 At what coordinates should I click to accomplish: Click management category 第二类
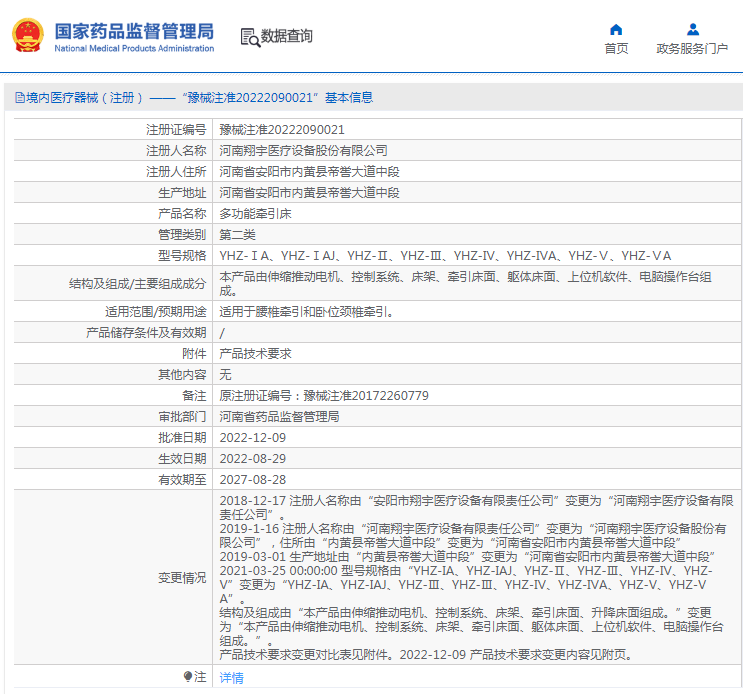click(237, 234)
